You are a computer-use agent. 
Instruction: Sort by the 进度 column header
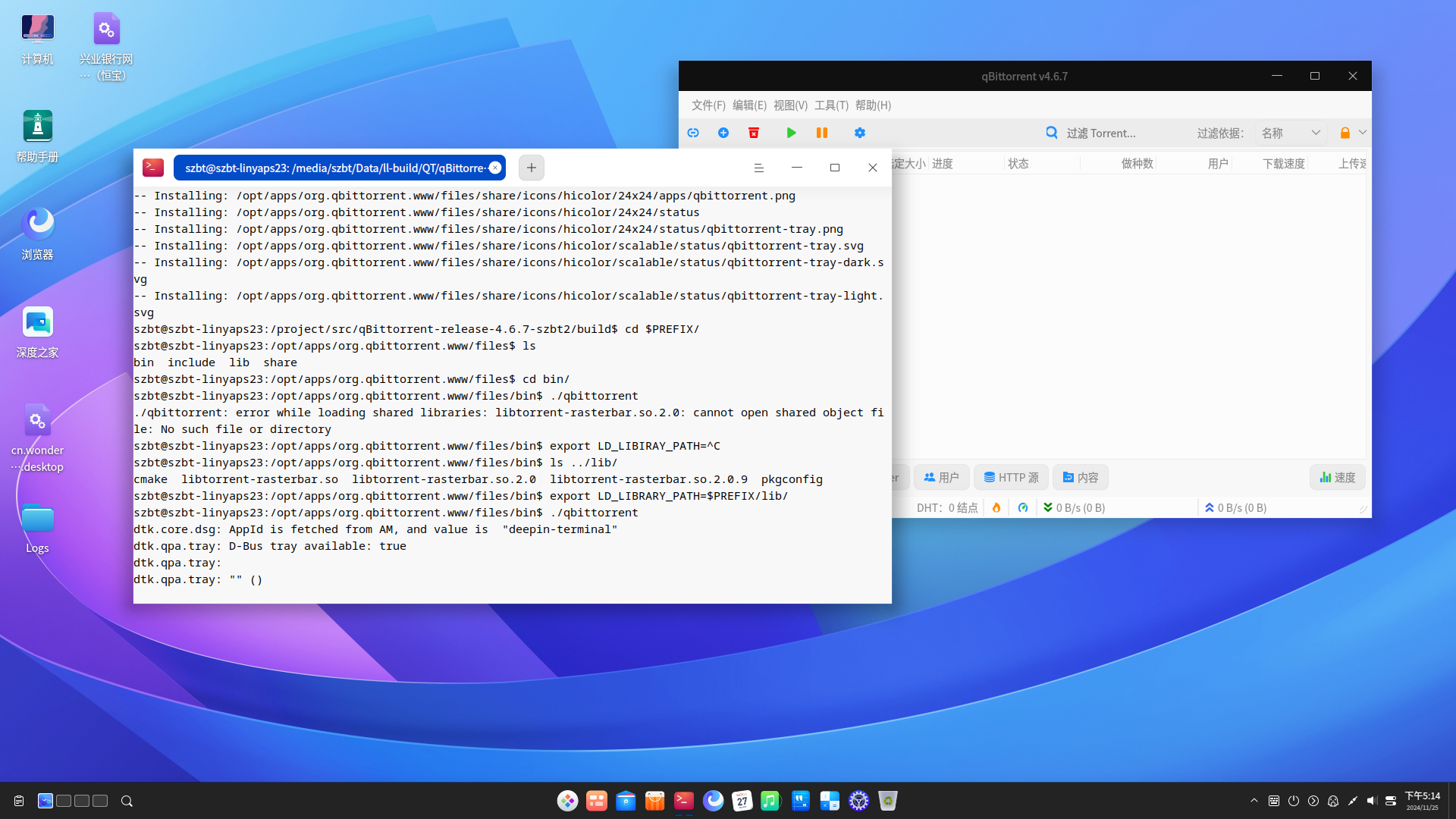pyautogui.click(x=965, y=164)
